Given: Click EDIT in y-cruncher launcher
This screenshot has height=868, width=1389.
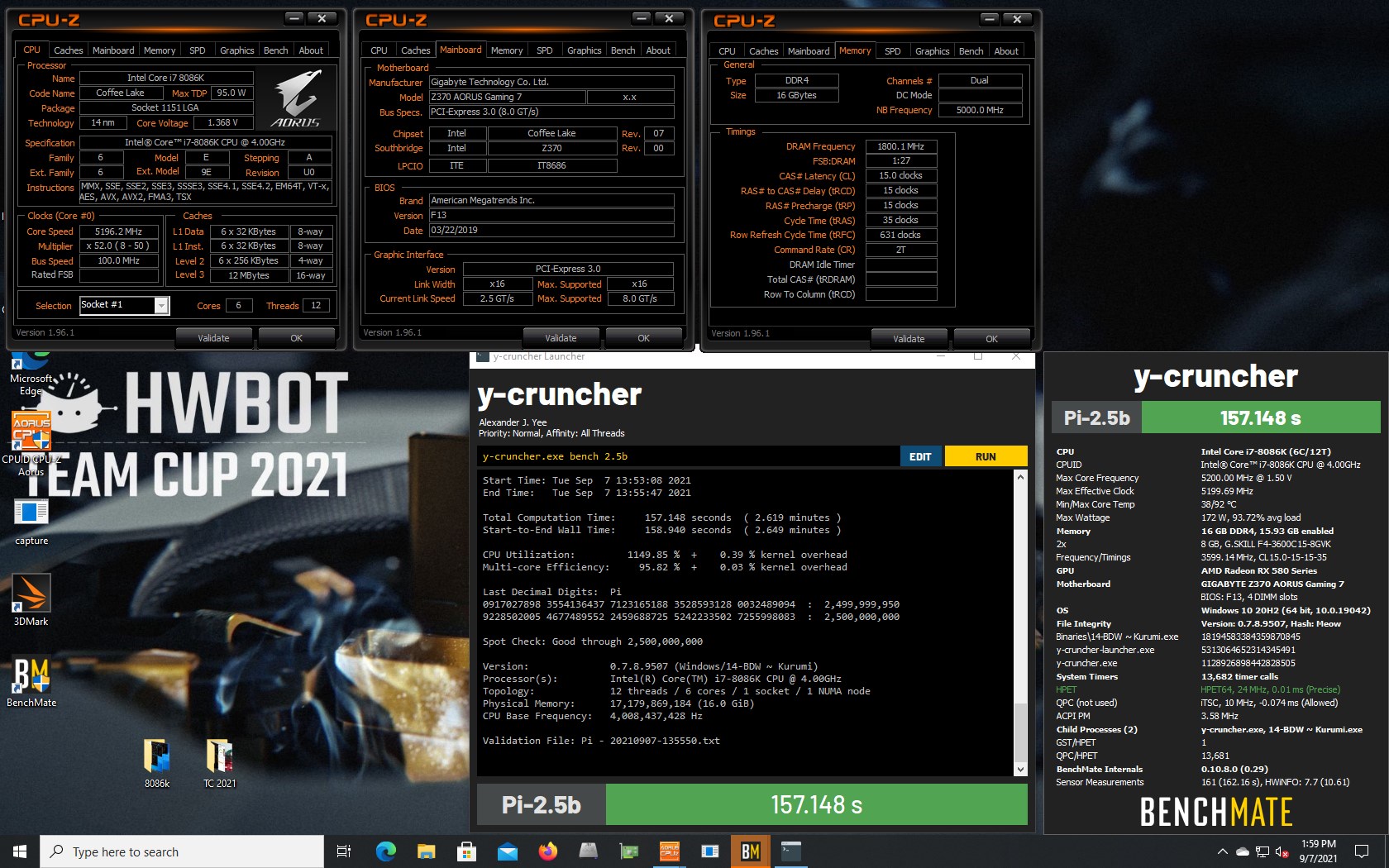Looking at the screenshot, I should point(920,456).
